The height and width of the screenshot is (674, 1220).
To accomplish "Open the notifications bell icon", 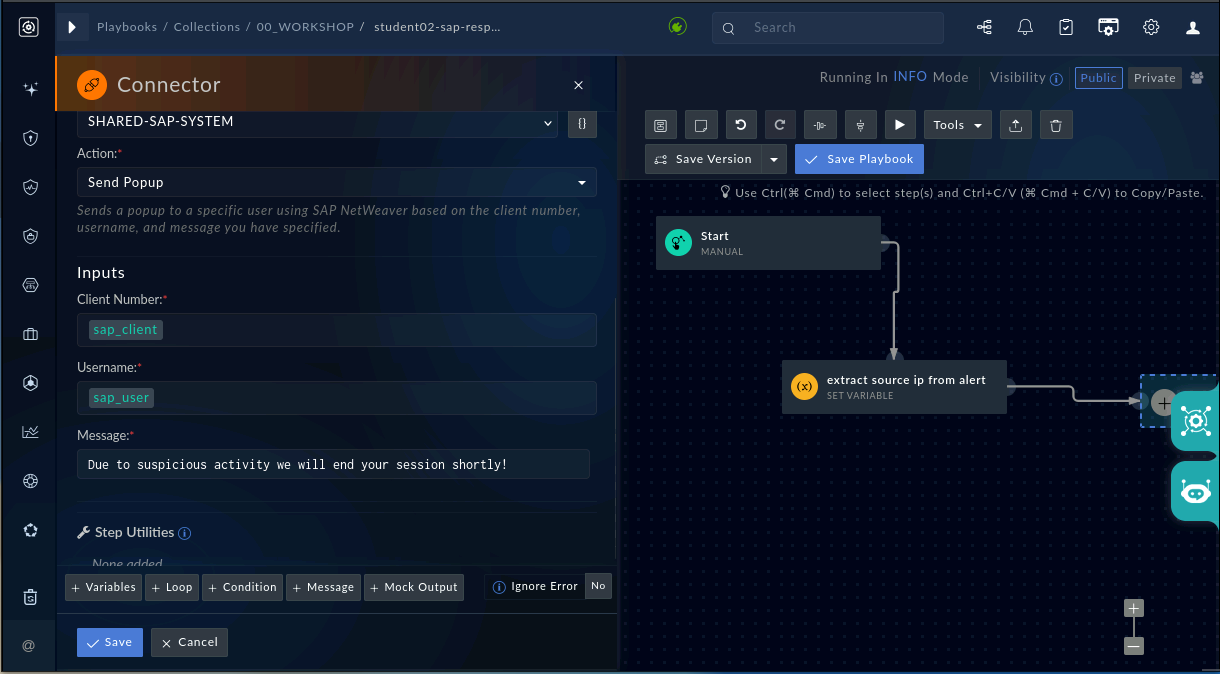I will point(1025,28).
